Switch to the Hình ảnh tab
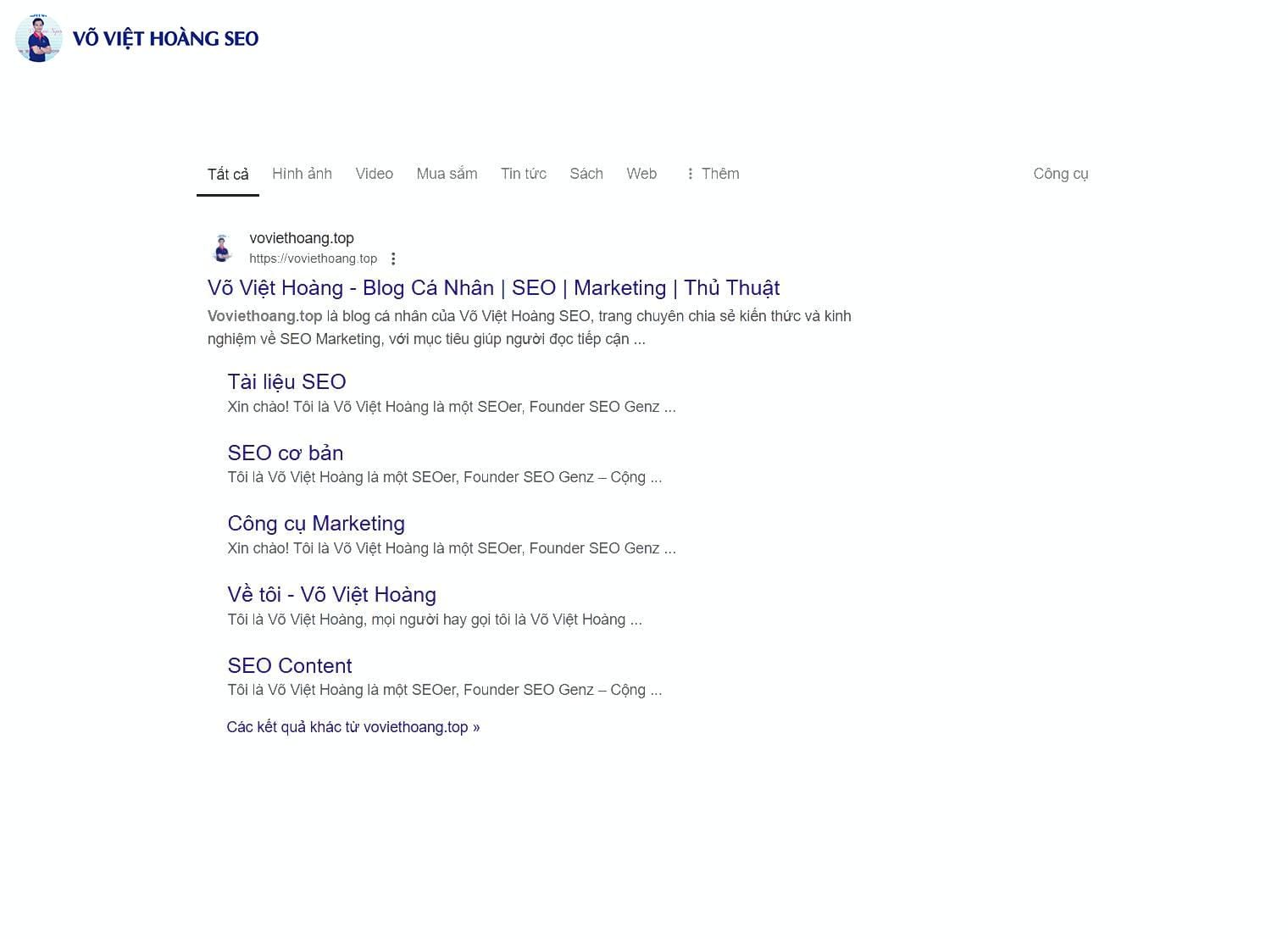This screenshot has width=1288, height=939. [x=302, y=174]
